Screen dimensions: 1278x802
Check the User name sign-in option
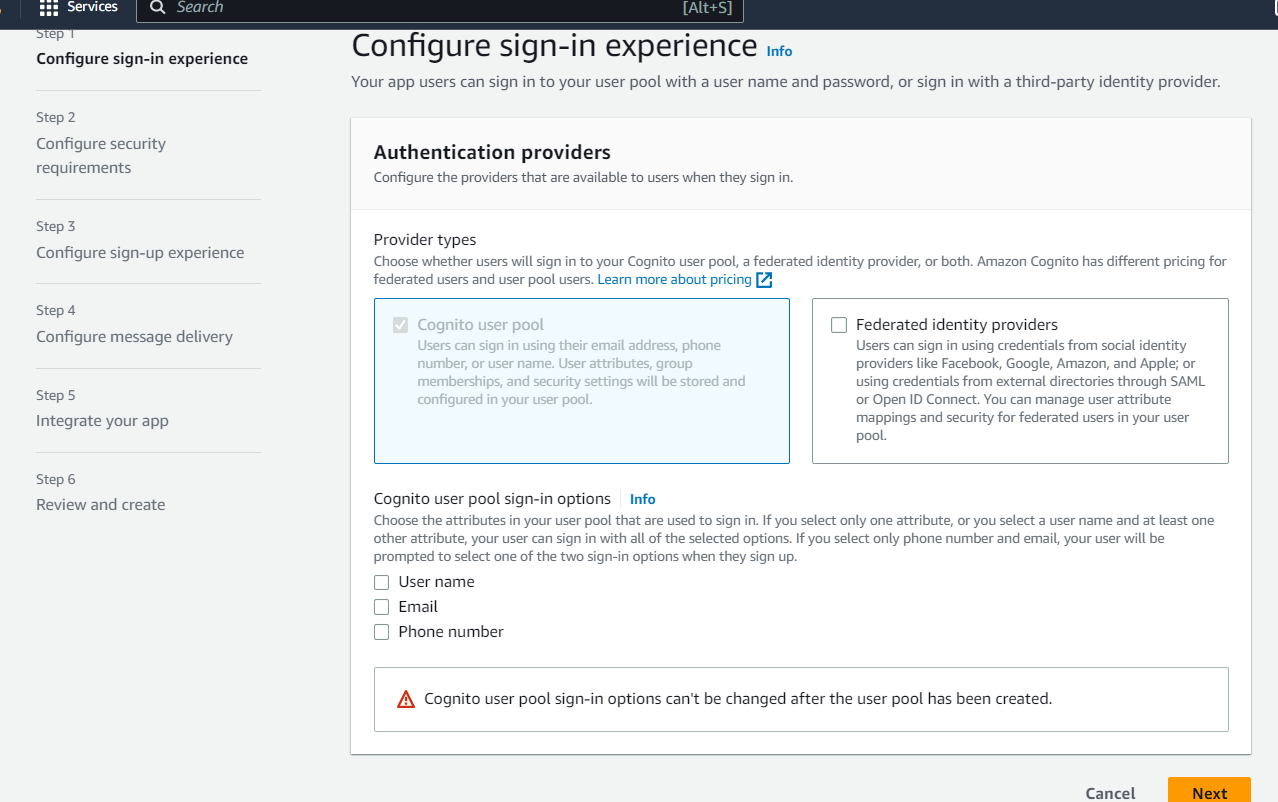pos(381,582)
